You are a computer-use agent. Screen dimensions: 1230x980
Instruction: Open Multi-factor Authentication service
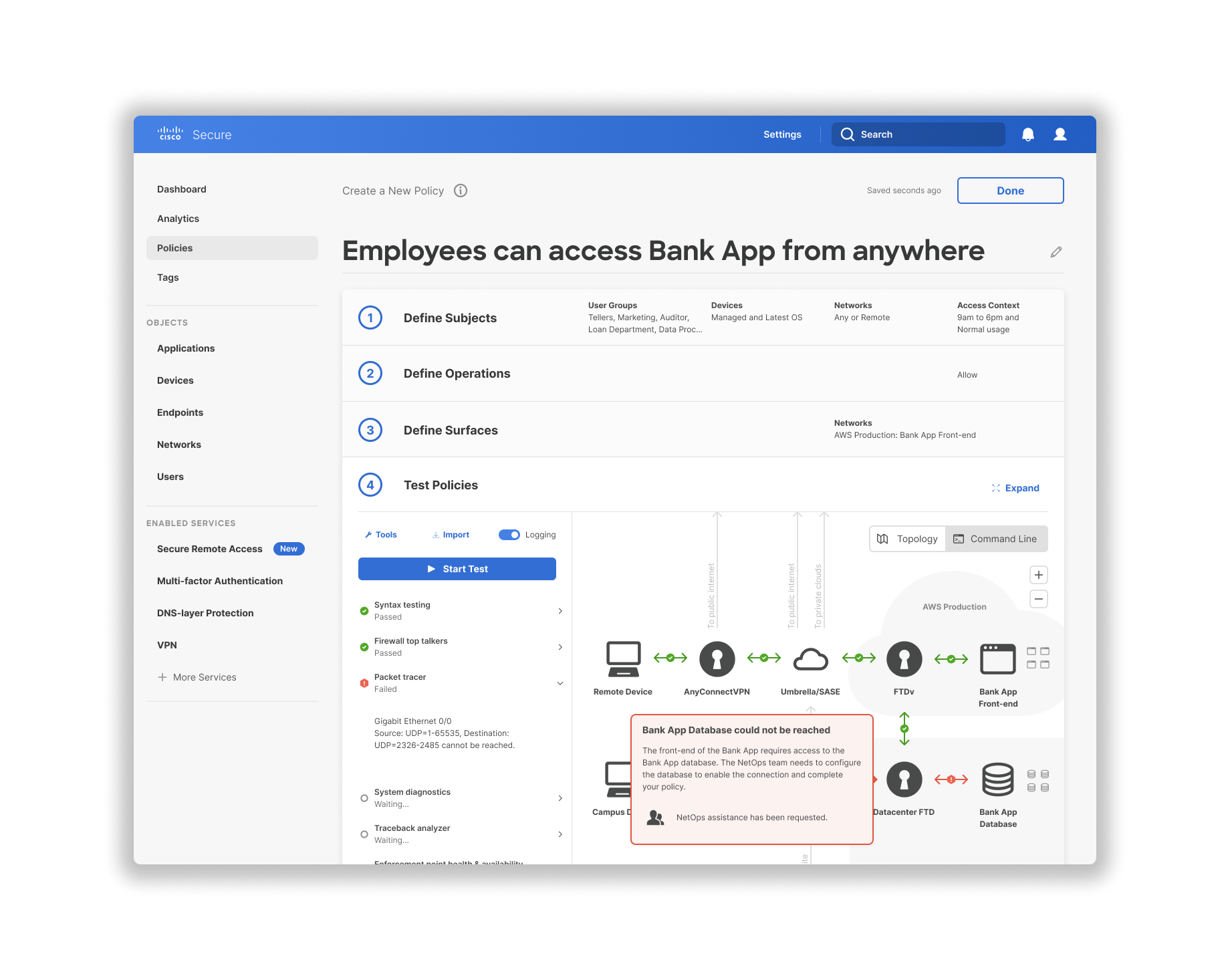coord(220,581)
